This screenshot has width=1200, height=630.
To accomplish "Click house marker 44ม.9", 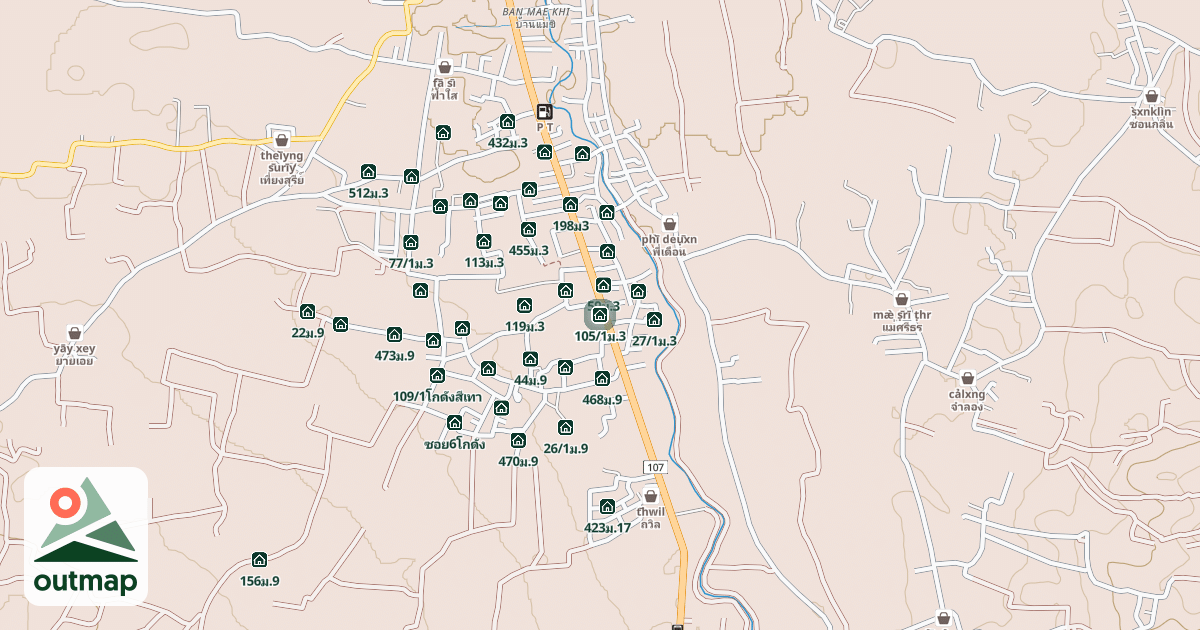I will (530, 359).
